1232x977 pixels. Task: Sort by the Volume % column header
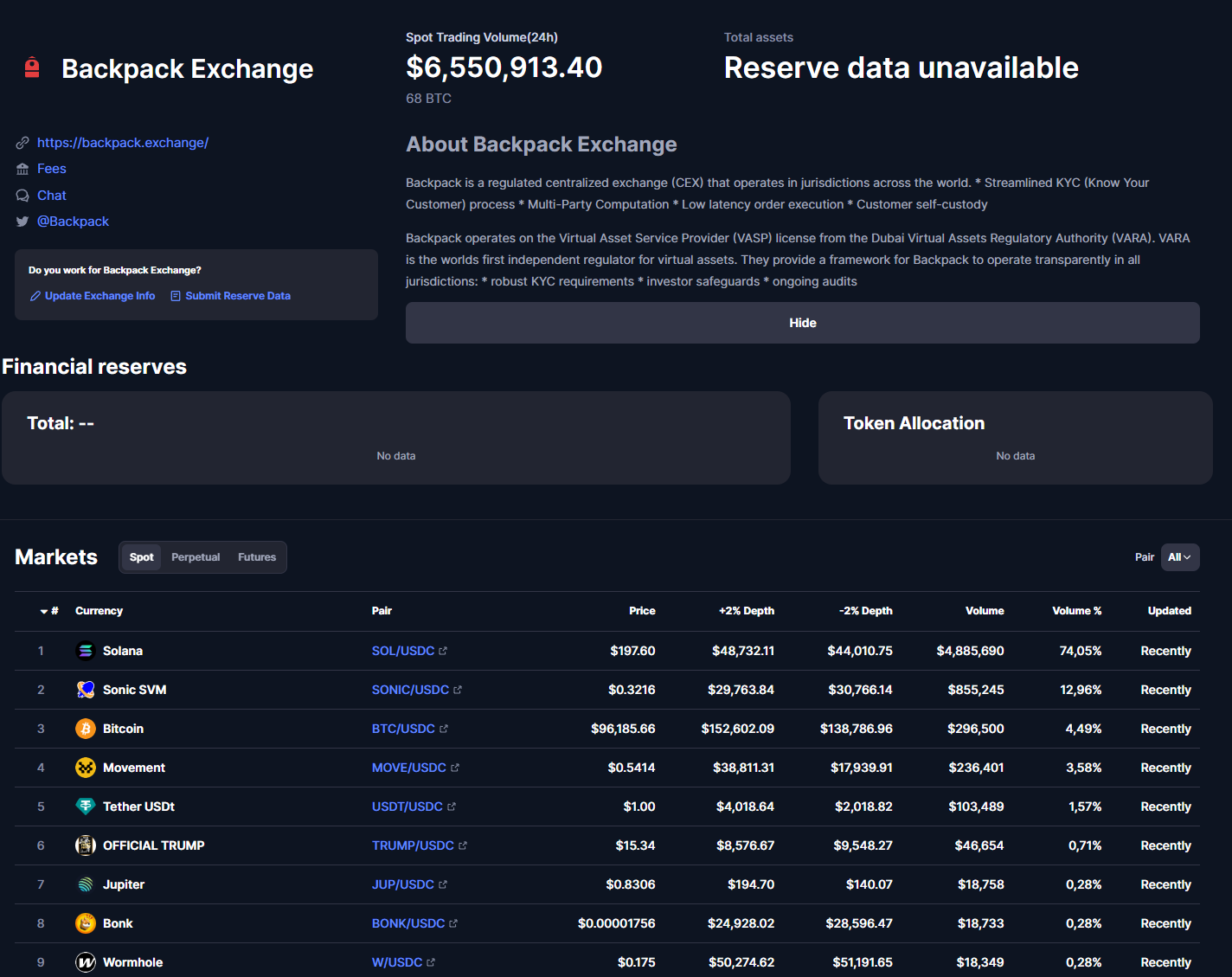tap(1077, 611)
